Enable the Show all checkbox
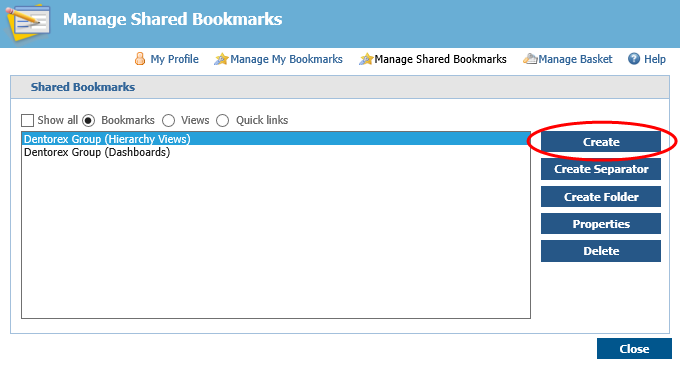Screen dimensions: 680x367 point(27,120)
